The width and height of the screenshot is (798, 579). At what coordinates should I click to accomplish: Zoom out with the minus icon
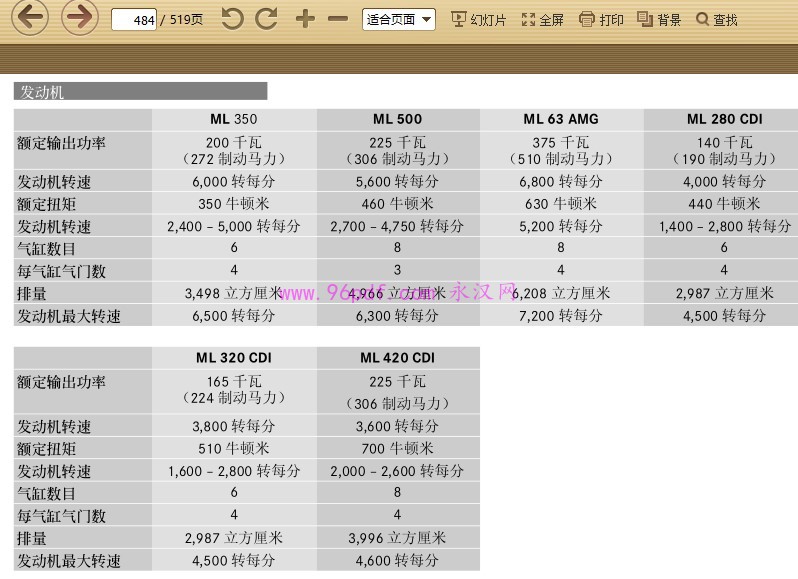point(338,19)
